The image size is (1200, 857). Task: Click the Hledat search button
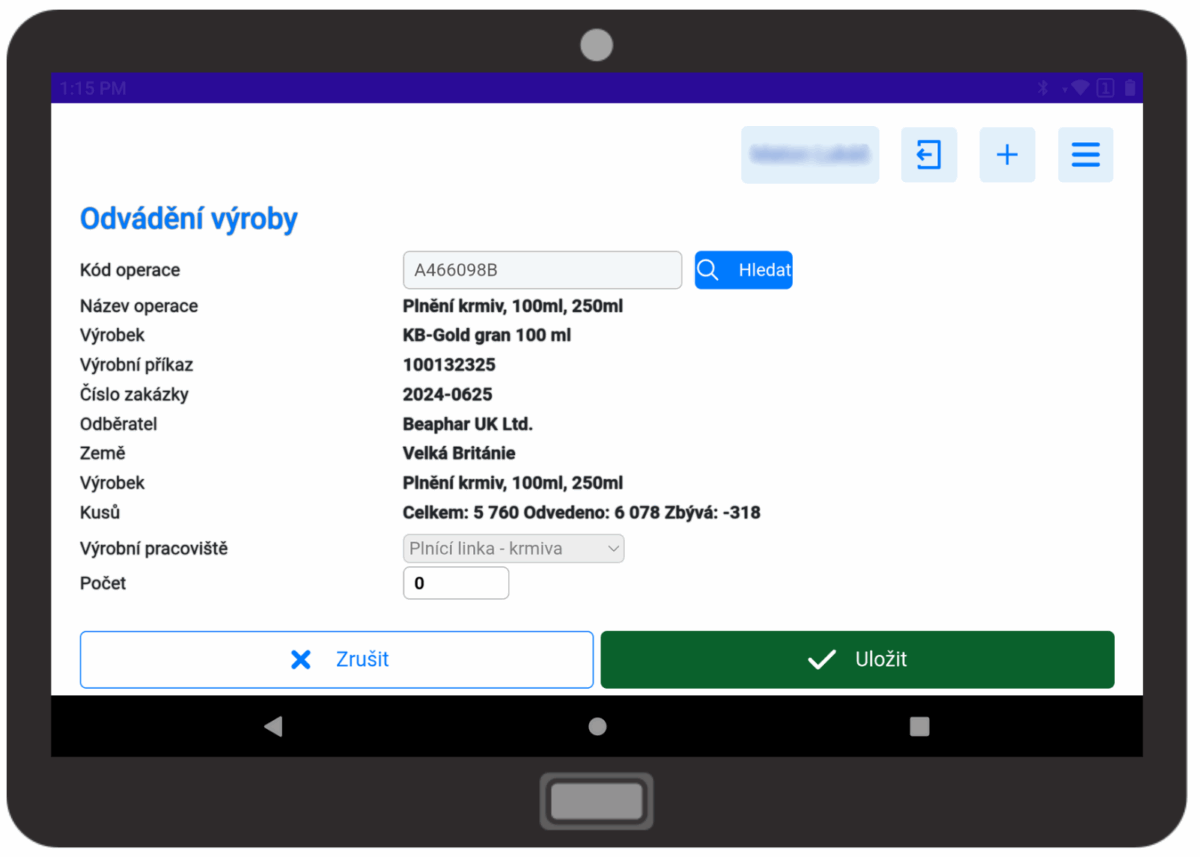pos(743,270)
